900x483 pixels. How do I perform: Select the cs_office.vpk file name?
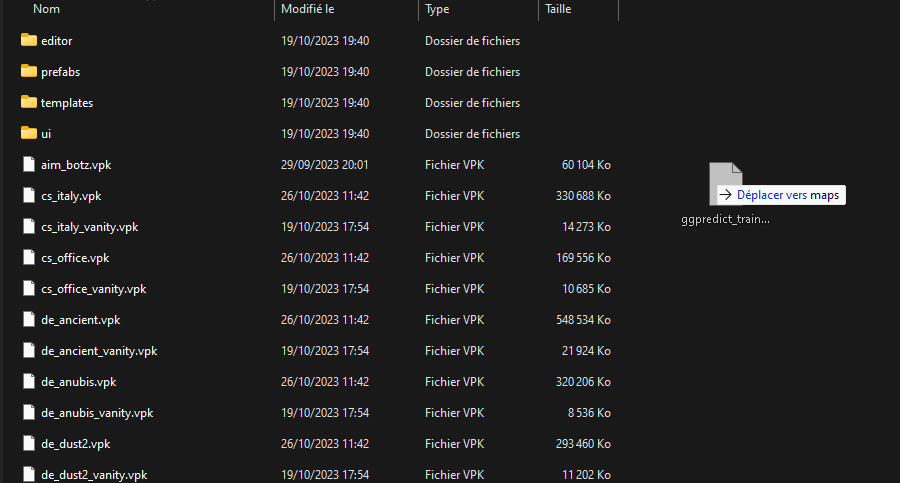pos(75,258)
